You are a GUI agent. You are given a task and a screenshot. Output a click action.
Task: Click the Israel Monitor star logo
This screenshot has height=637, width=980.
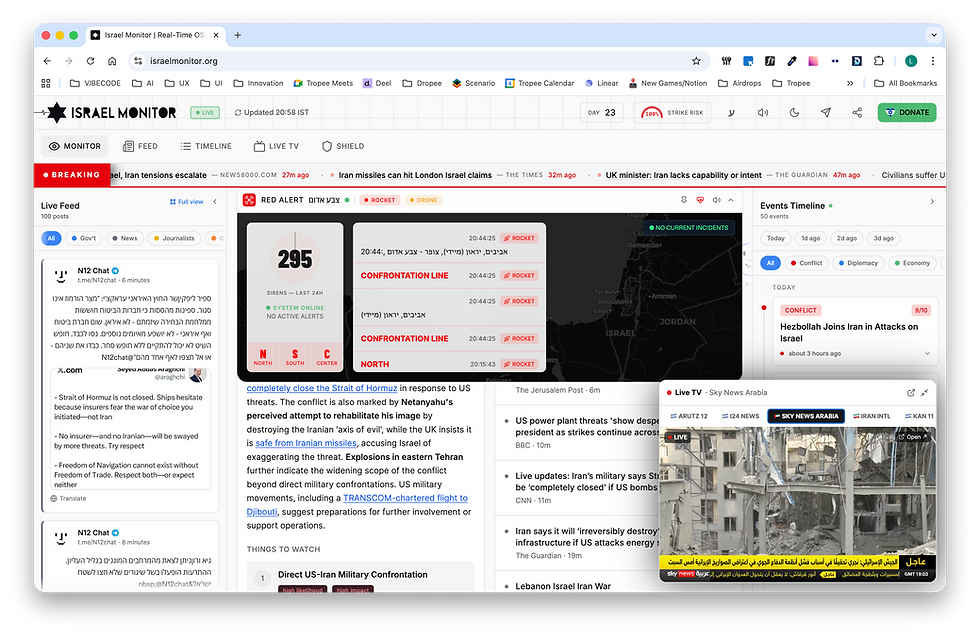click(57, 113)
